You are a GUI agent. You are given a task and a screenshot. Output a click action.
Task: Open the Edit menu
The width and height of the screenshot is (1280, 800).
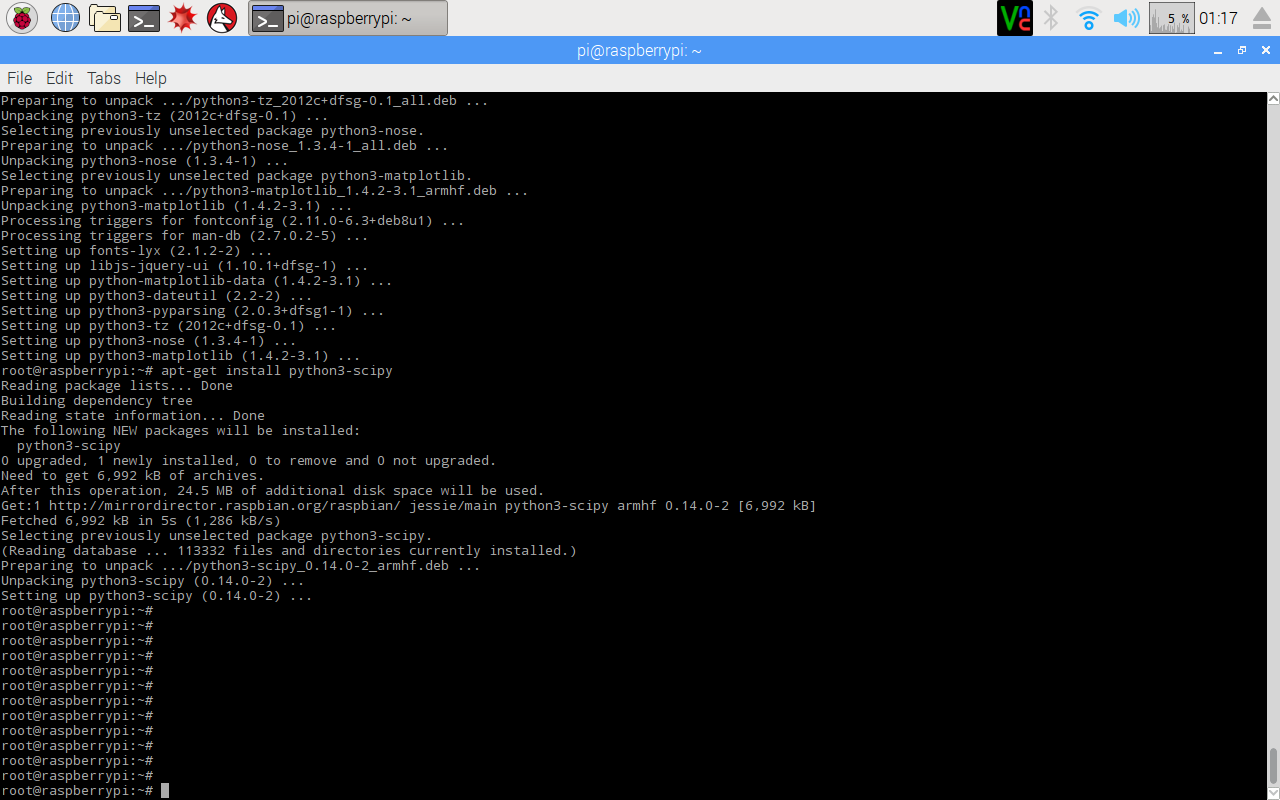60,78
